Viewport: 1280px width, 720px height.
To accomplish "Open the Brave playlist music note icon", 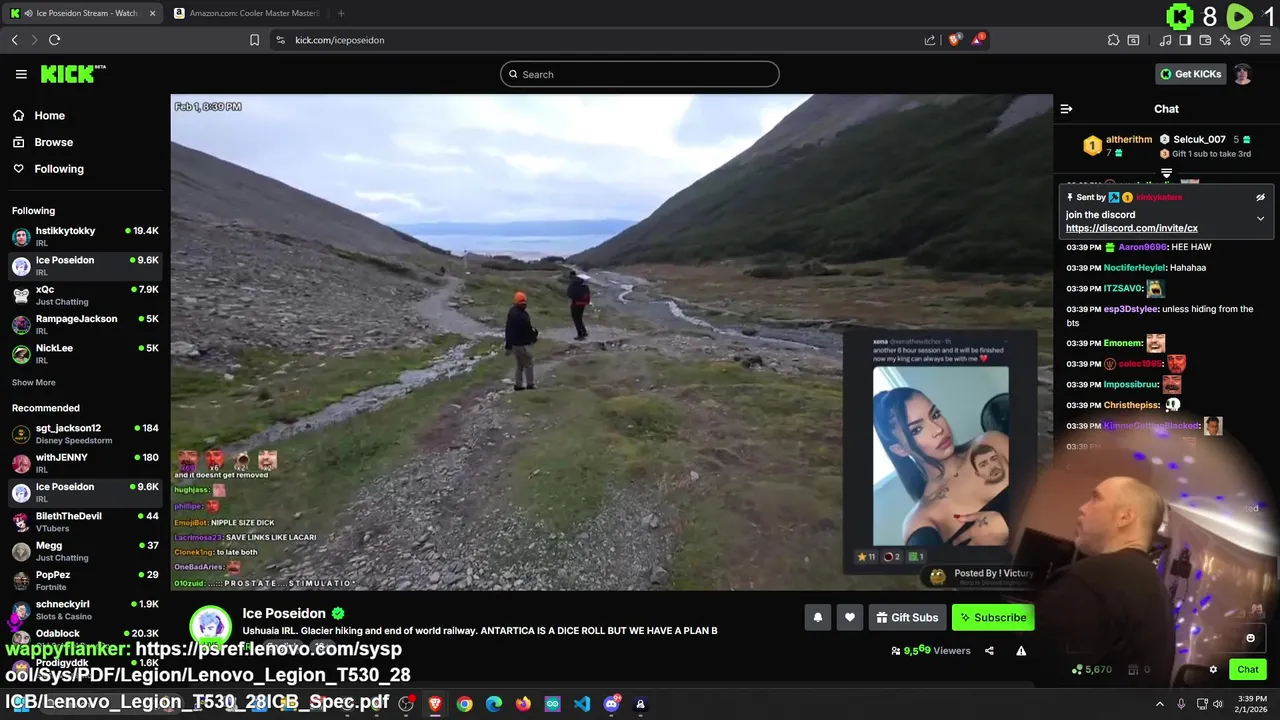I will (1165, 40).
